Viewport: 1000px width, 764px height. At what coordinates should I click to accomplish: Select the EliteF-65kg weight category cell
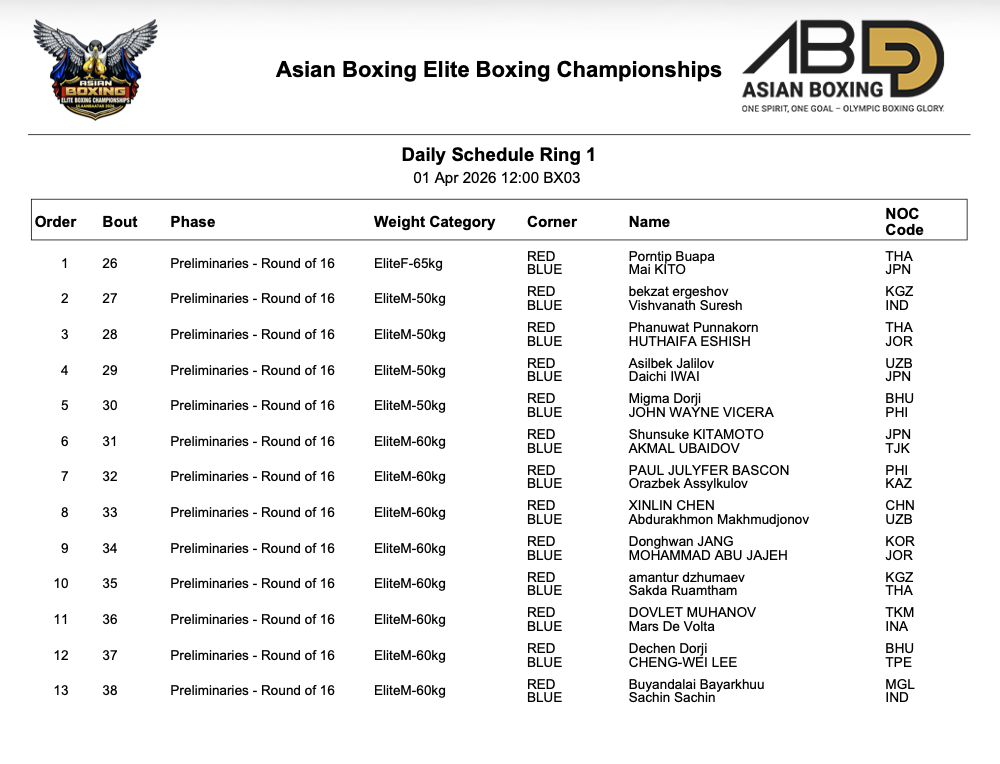click(409, 263)
